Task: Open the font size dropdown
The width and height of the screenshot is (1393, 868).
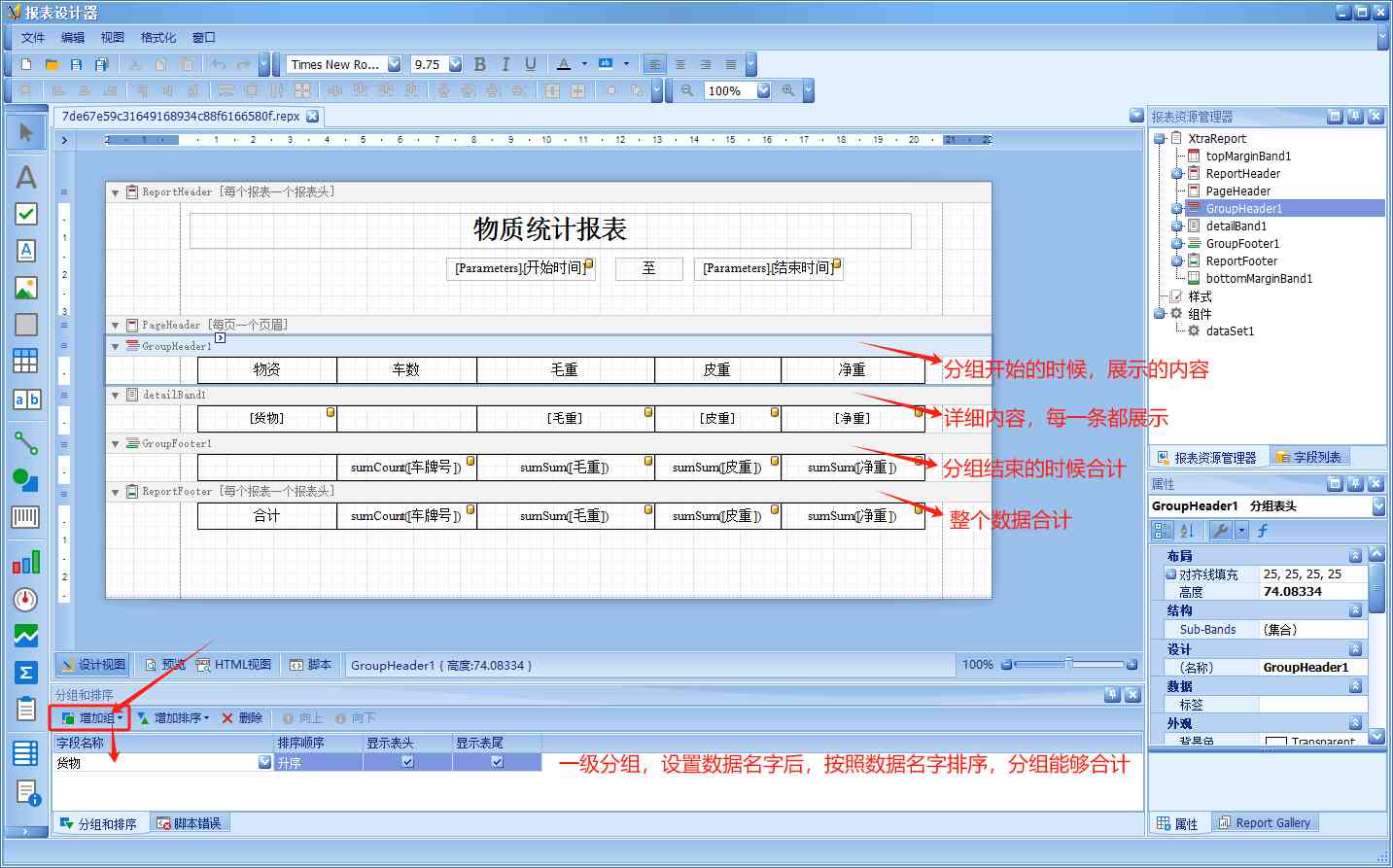Action: click(455, 64)
